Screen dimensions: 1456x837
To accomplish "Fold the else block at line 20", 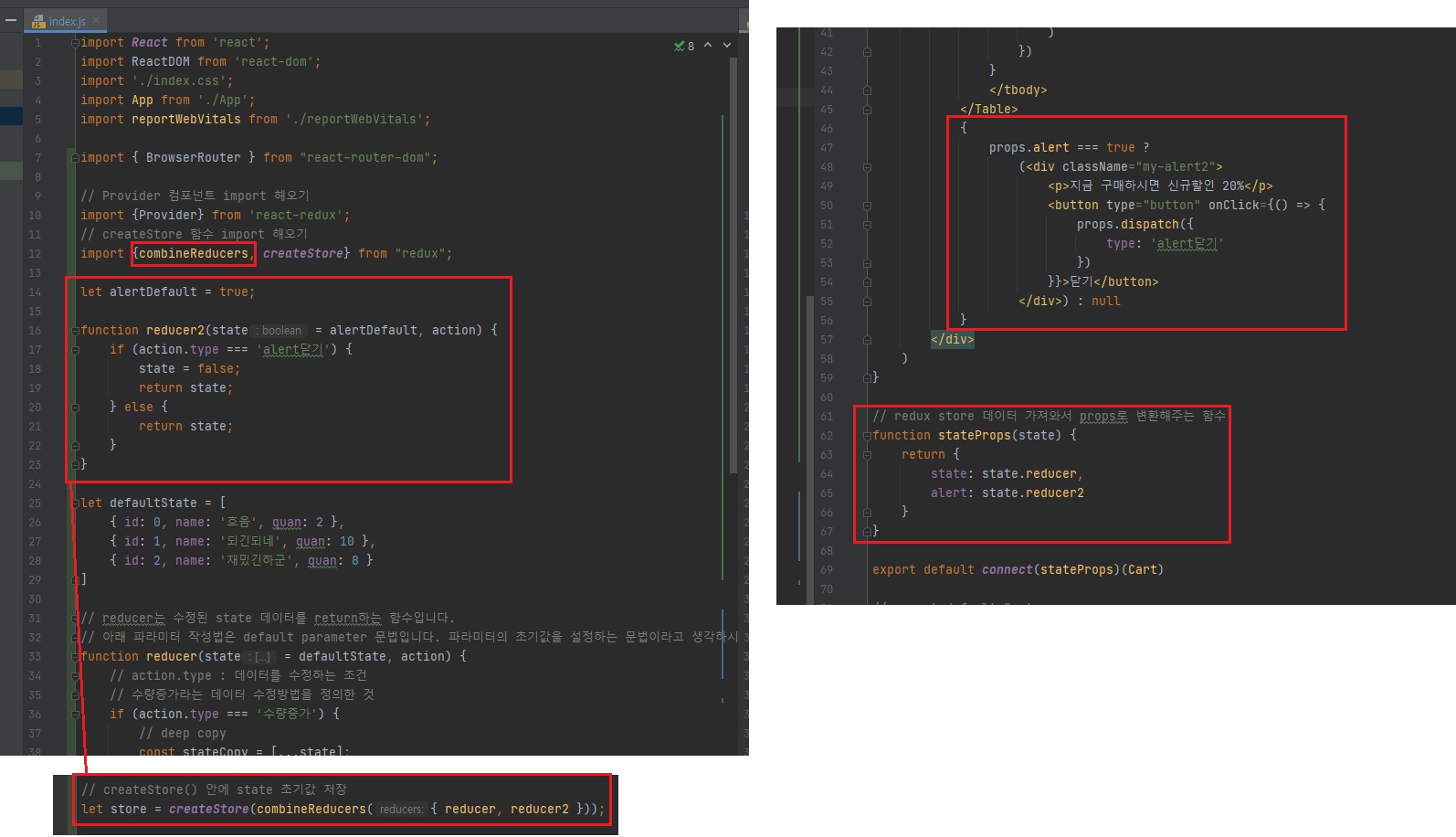I will [x=75, y=408].
